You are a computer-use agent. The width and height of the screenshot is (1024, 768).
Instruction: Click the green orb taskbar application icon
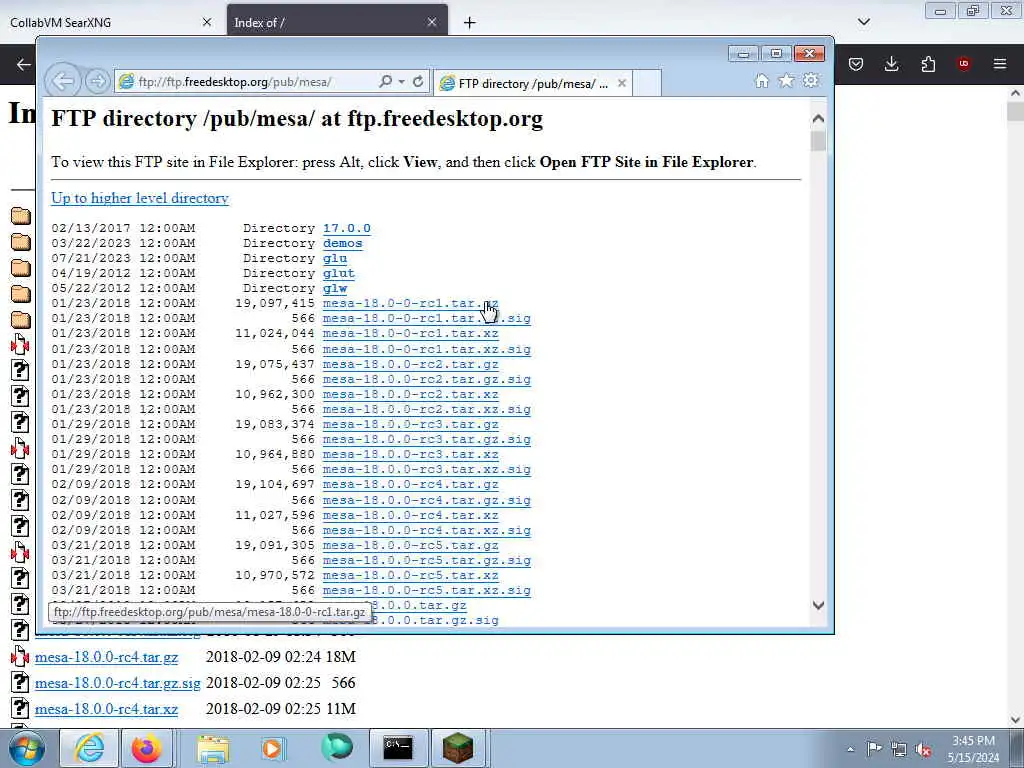[337, 748]
